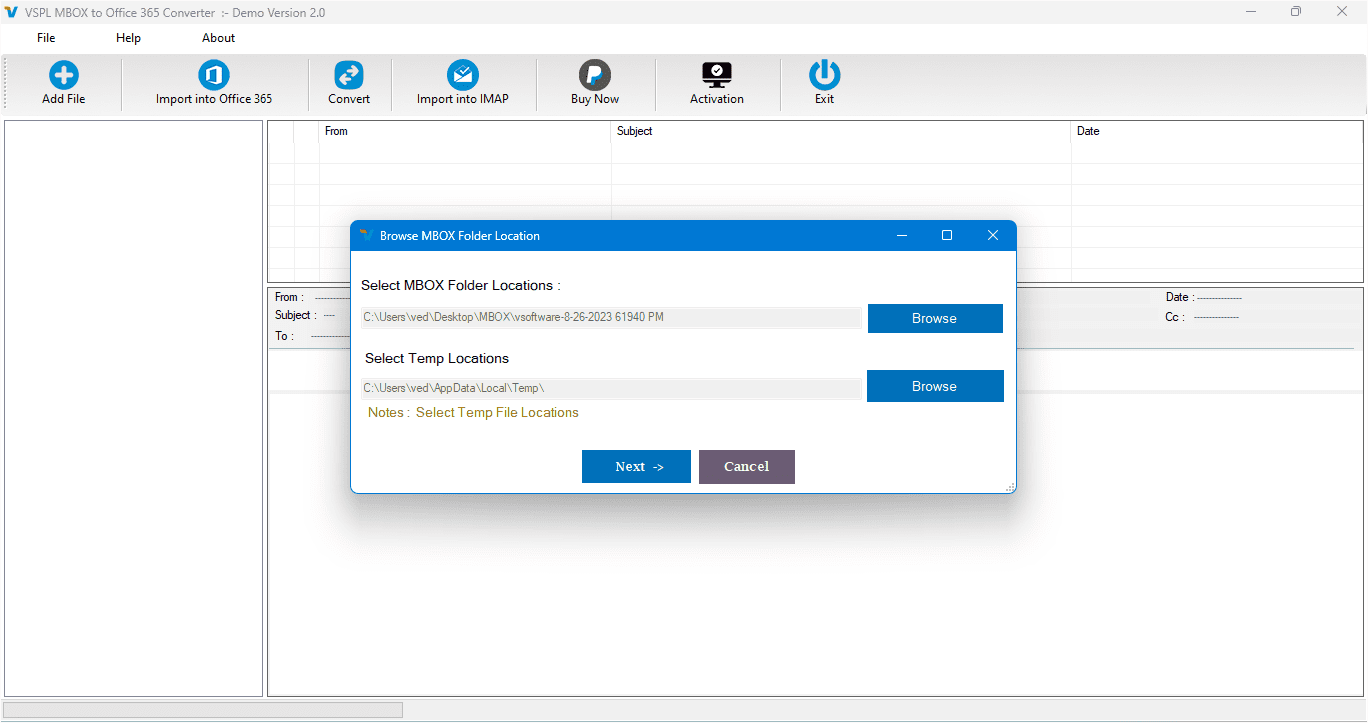
Task: Click the 'Subject :' preview label
Action: pyautogui.click(x=295, y=315)
